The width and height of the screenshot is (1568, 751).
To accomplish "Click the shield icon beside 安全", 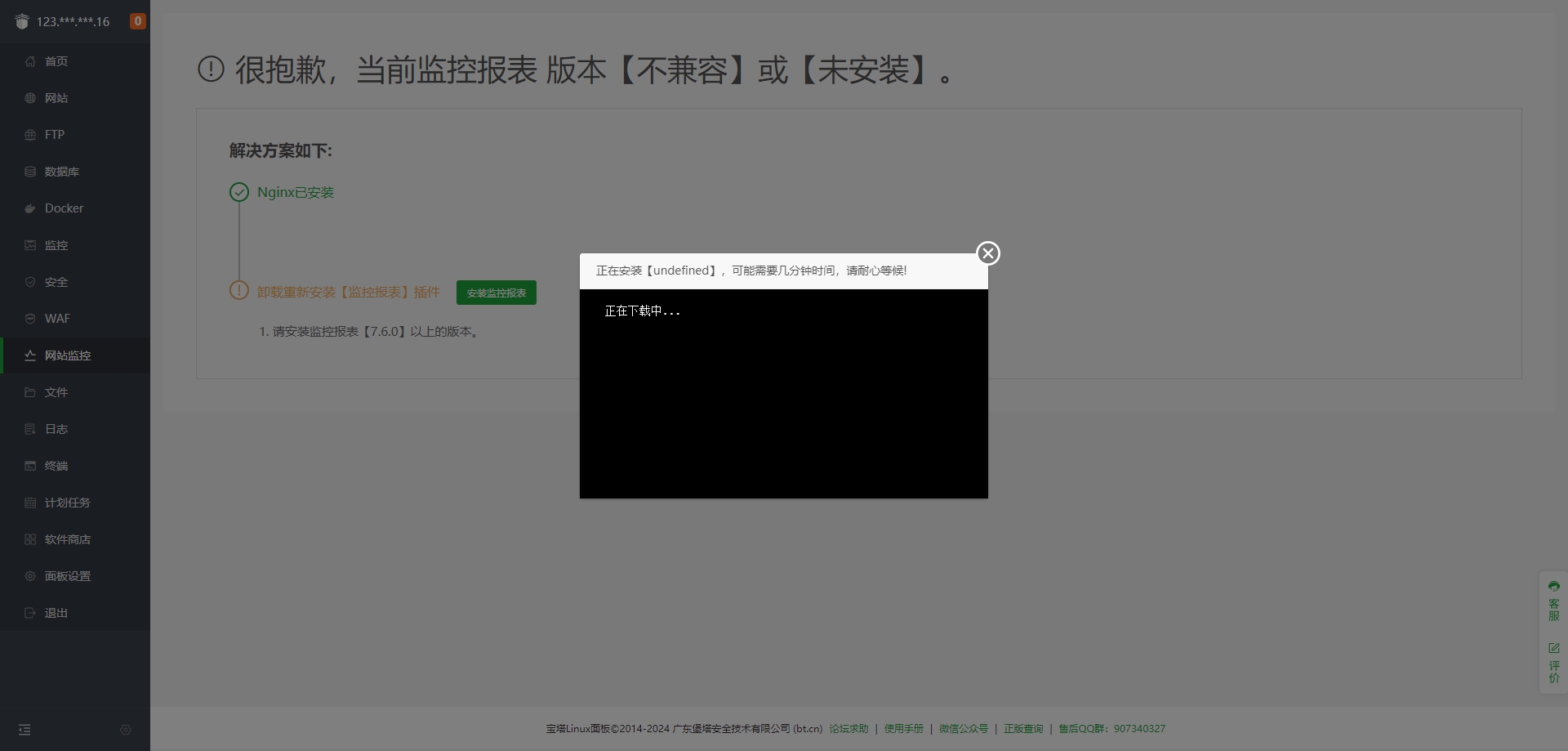I will tap(30, 282).
